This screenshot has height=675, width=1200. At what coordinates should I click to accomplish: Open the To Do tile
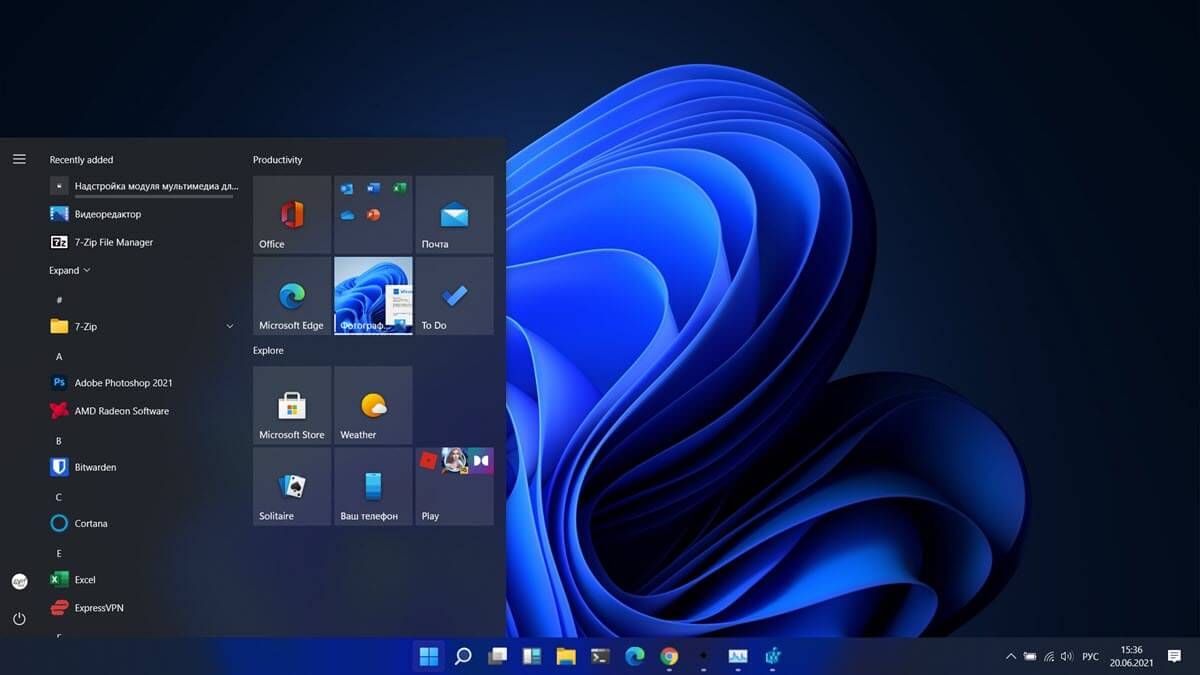(454, 296)
